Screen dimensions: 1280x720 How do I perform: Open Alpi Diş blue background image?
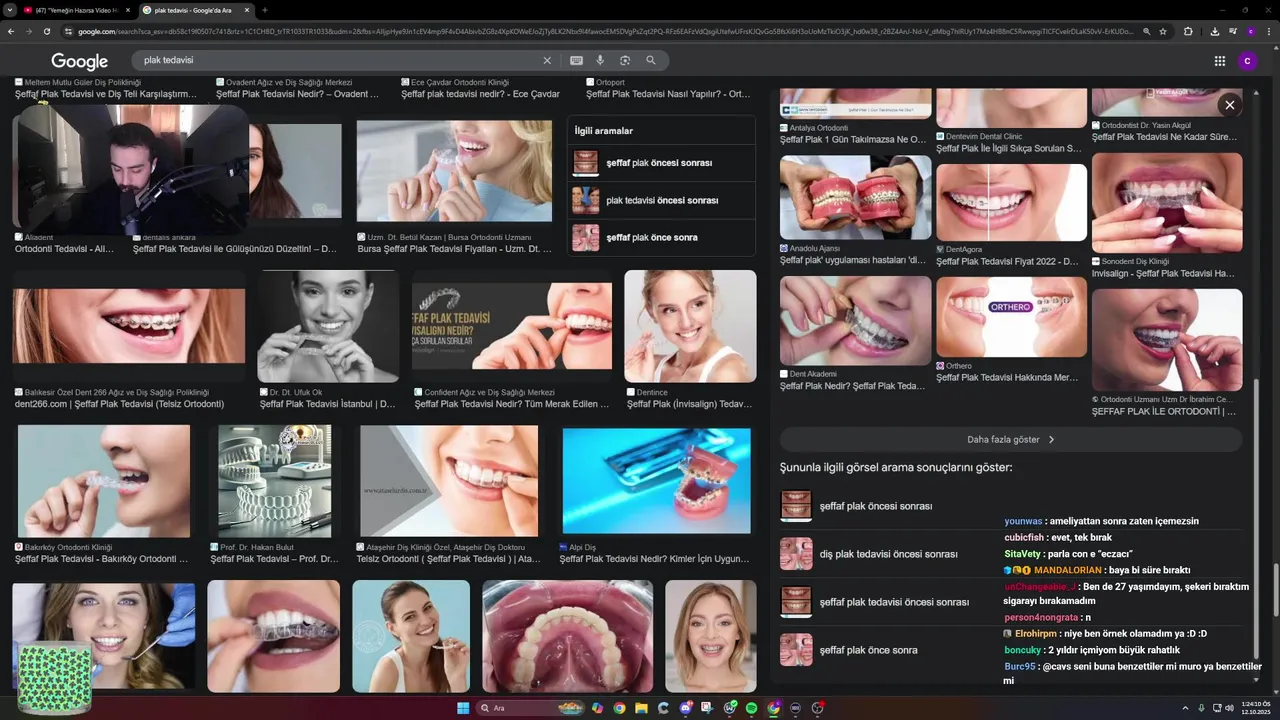click(656, 481)
